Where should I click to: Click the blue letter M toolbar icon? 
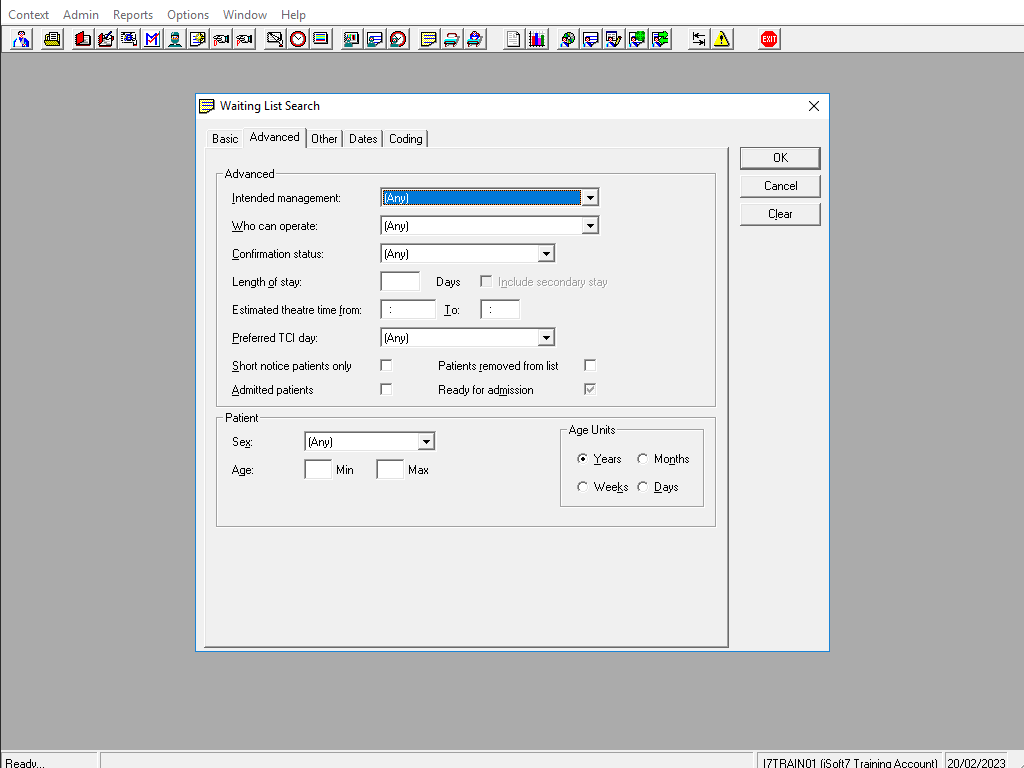coord(152,39)
